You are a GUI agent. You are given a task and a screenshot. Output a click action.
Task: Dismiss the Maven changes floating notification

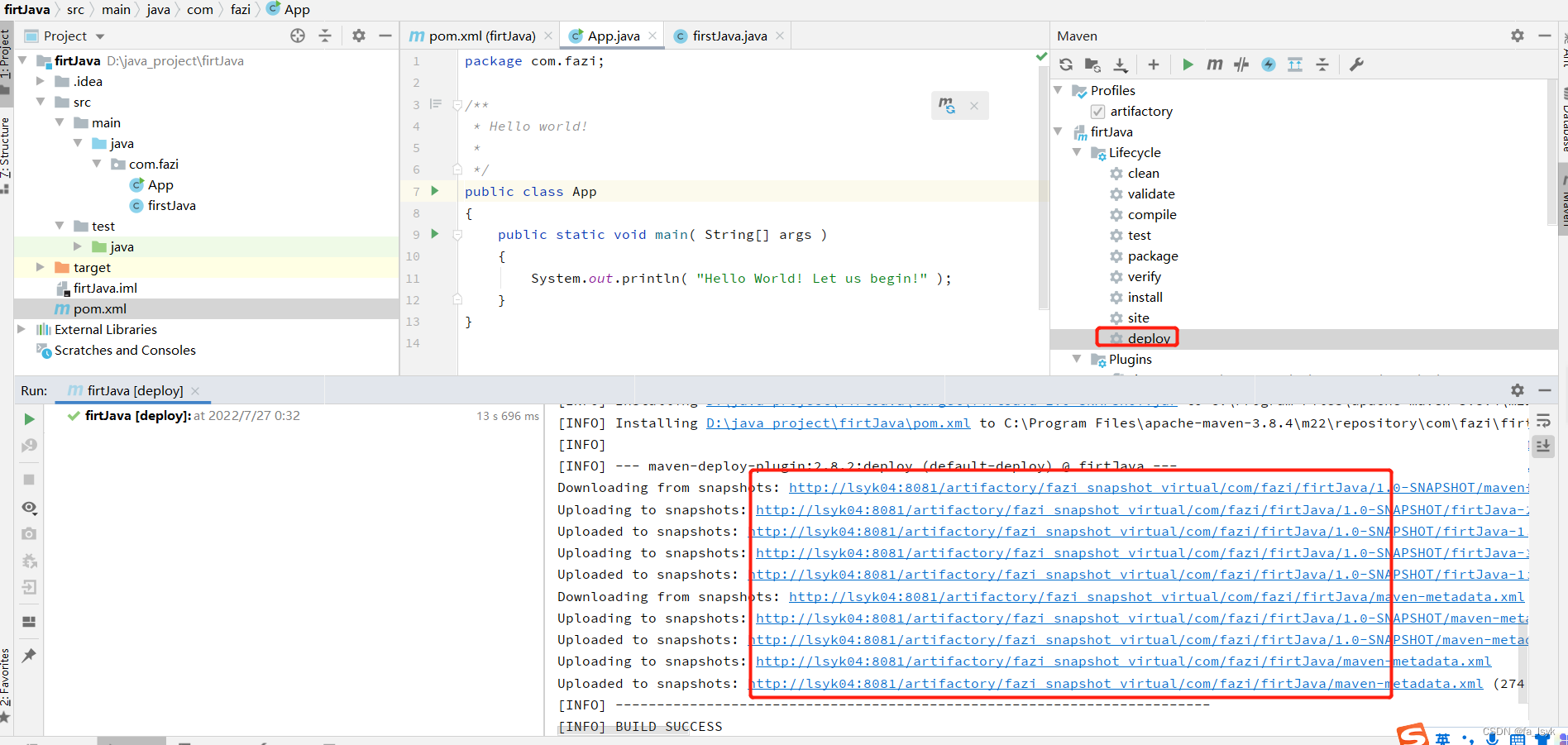974,106
